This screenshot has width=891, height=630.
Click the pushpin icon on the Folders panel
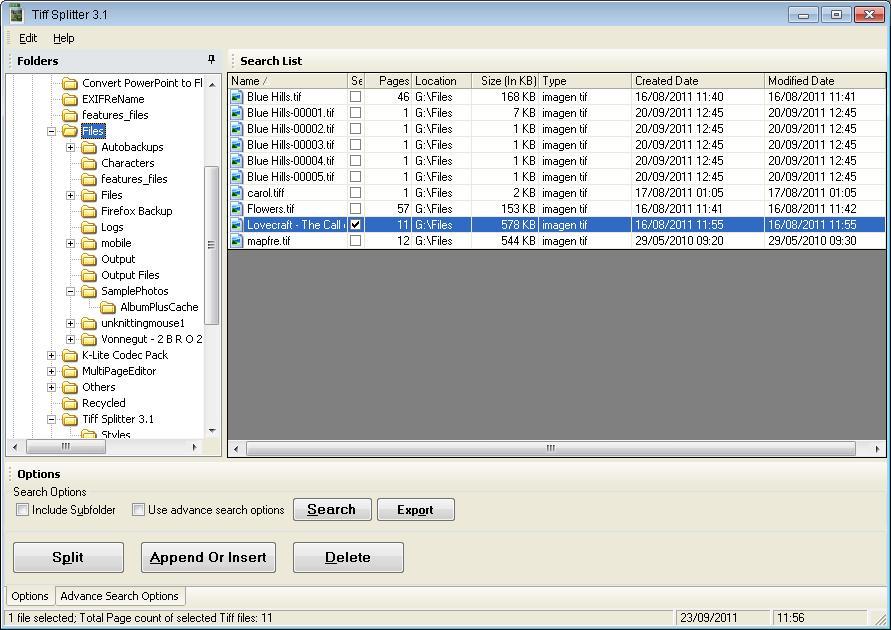pyautogui.click(x=210, y=60)
